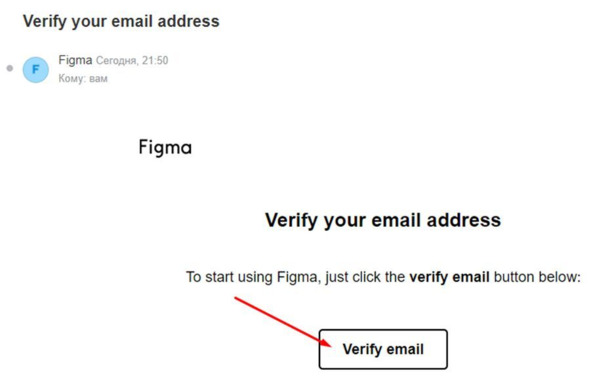Click the tail of the red annotation arrow

[237, 299]
